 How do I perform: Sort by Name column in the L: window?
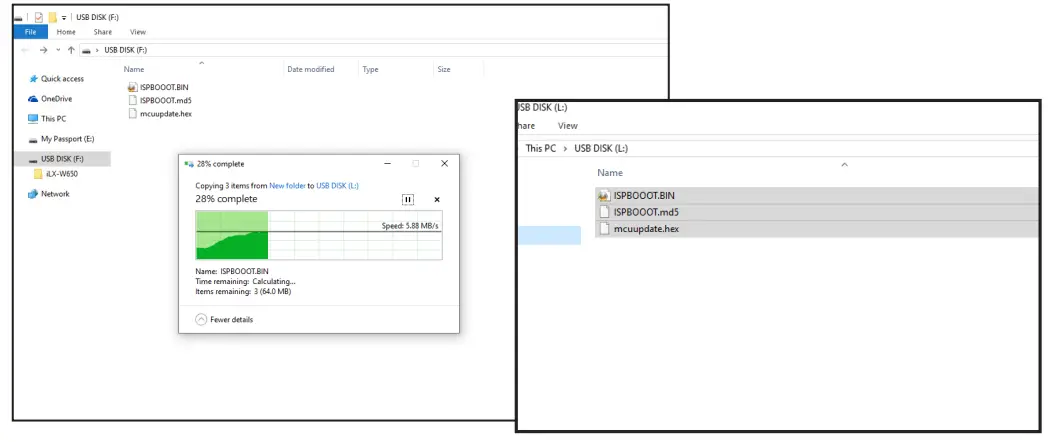click(x=610, y=173)
